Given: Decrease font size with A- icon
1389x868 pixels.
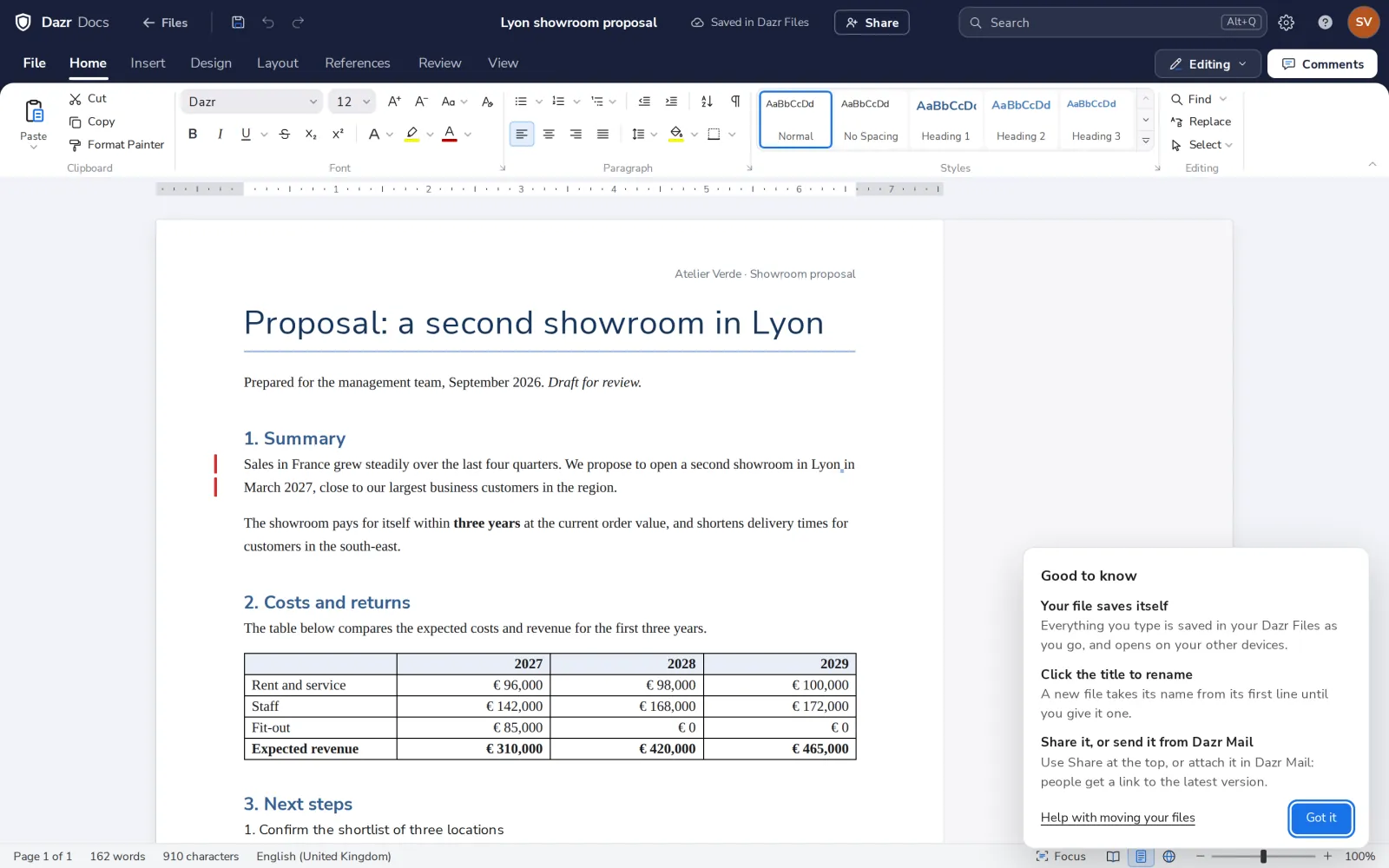Looking at the screenshot, I should point(421,102).
